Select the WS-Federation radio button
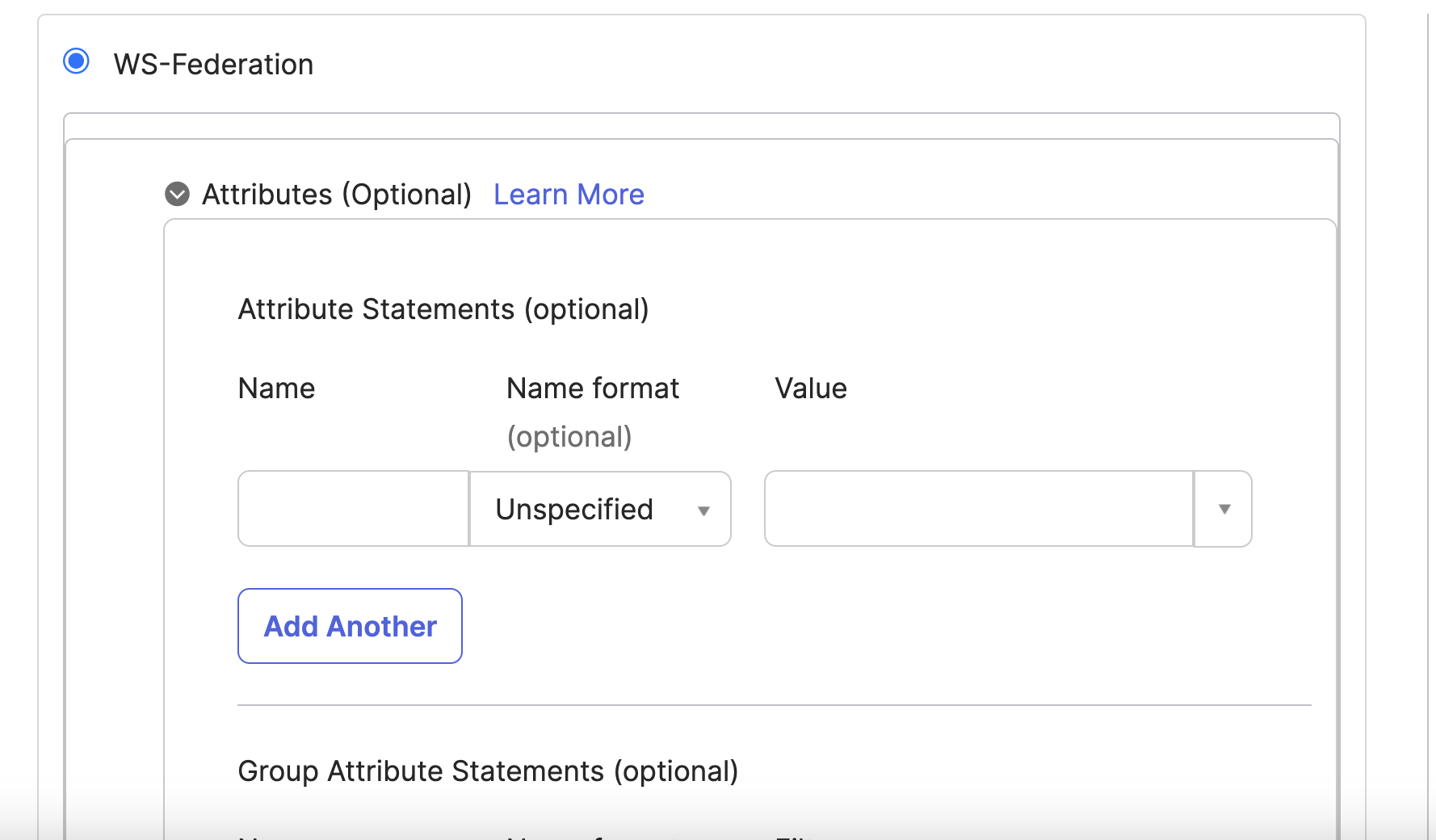Screen dimensions: 1436x840 (76, 61)
